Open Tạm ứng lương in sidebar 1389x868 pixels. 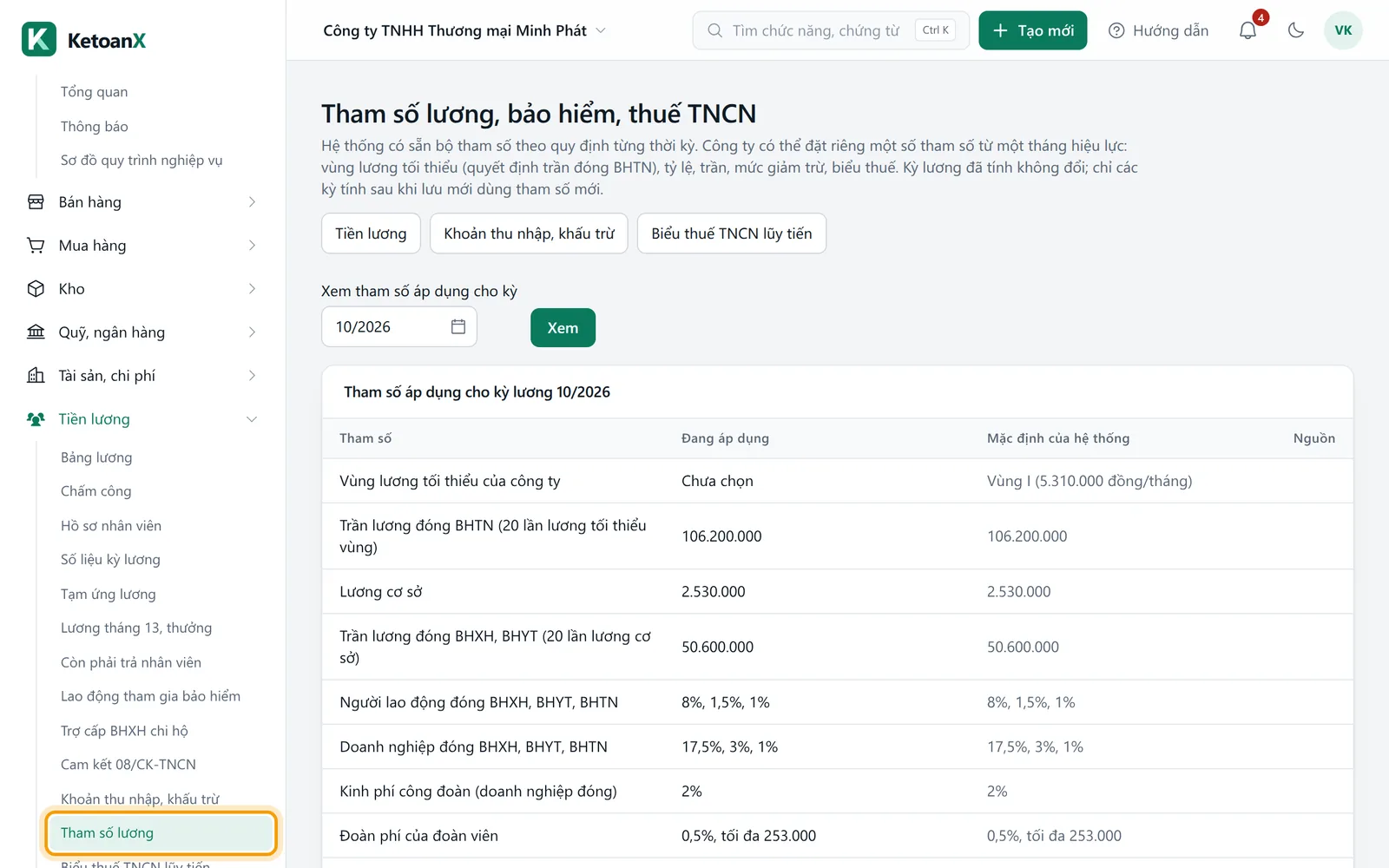click(109, 595)
